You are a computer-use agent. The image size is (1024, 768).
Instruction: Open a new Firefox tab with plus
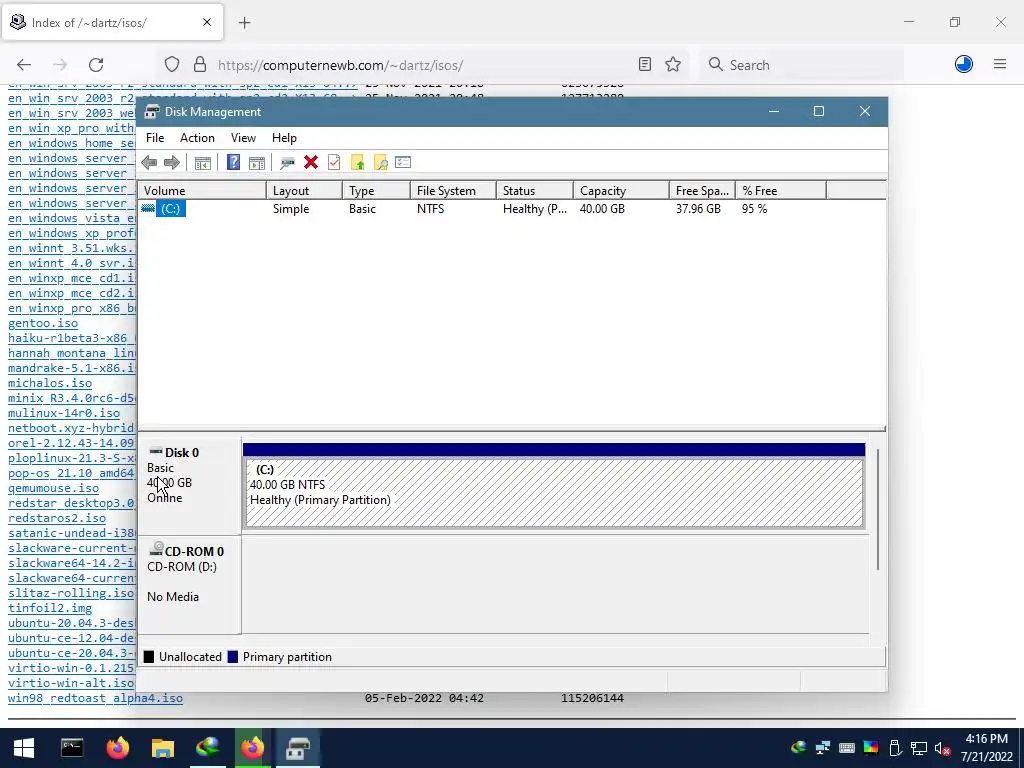point(244,23)
